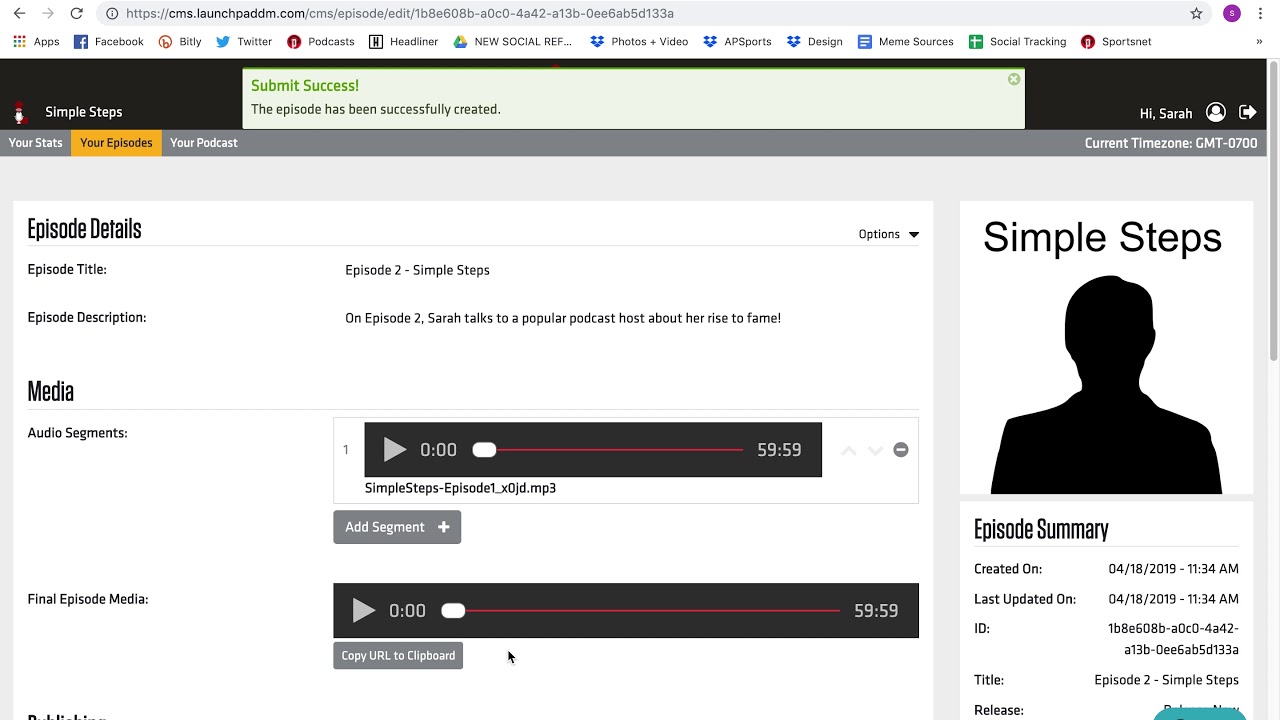Open NEW SOCIAL REF bookmark

click(513, 42)
